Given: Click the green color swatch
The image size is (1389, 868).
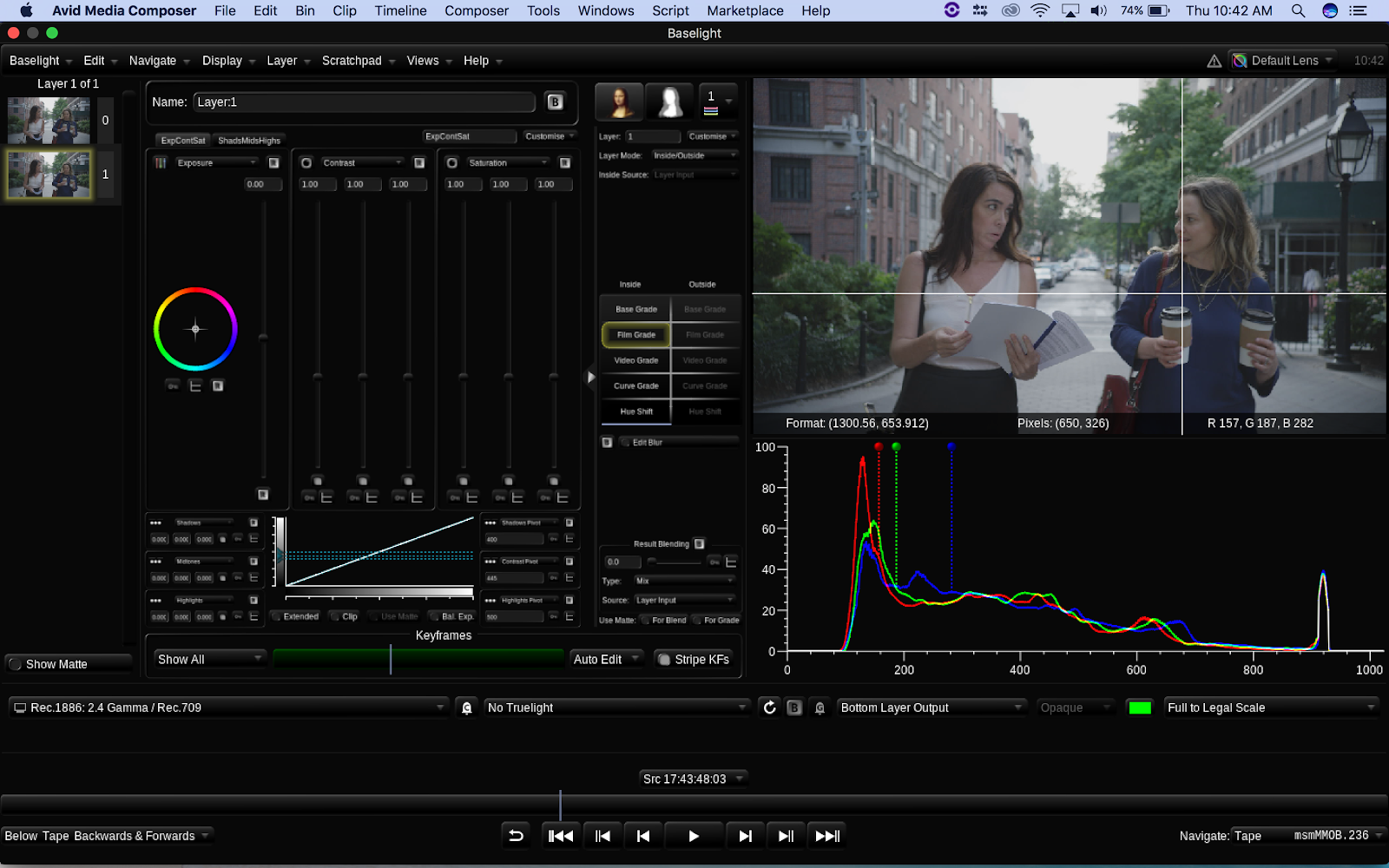Looking at the screenshot, I should click(x=1139, y=707).
